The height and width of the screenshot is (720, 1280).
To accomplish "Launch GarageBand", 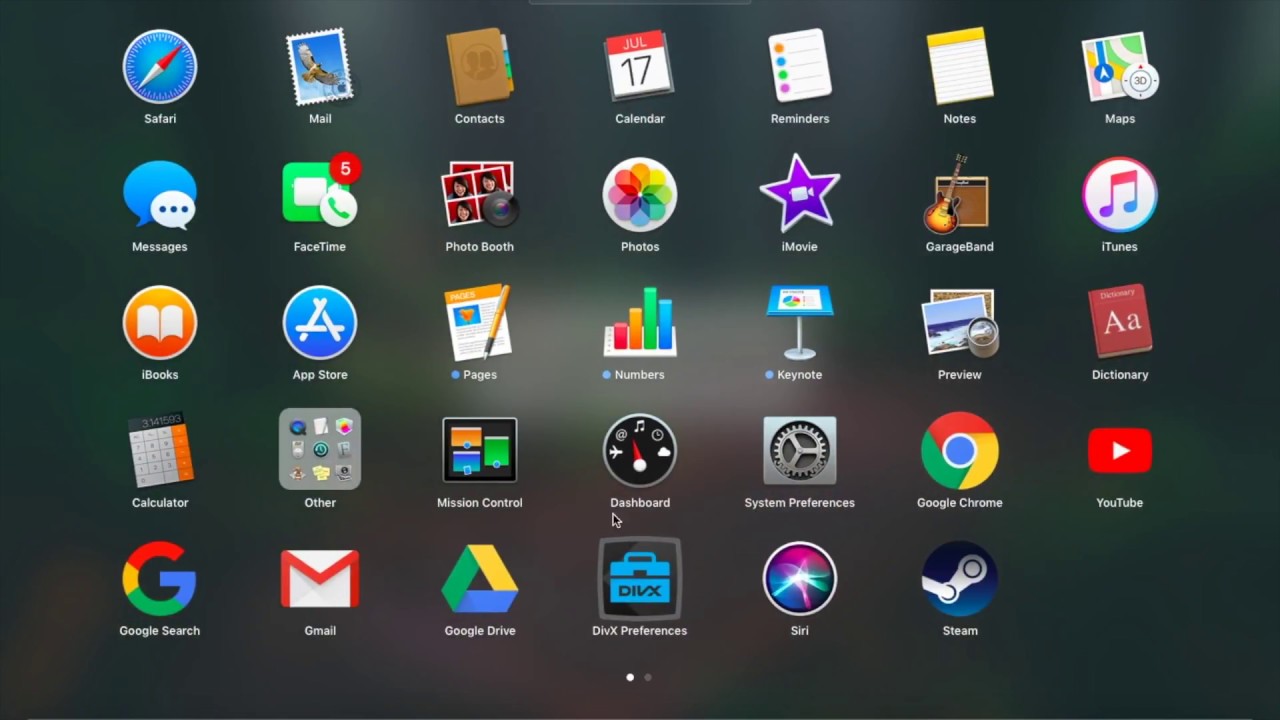I will coord(960,193).
